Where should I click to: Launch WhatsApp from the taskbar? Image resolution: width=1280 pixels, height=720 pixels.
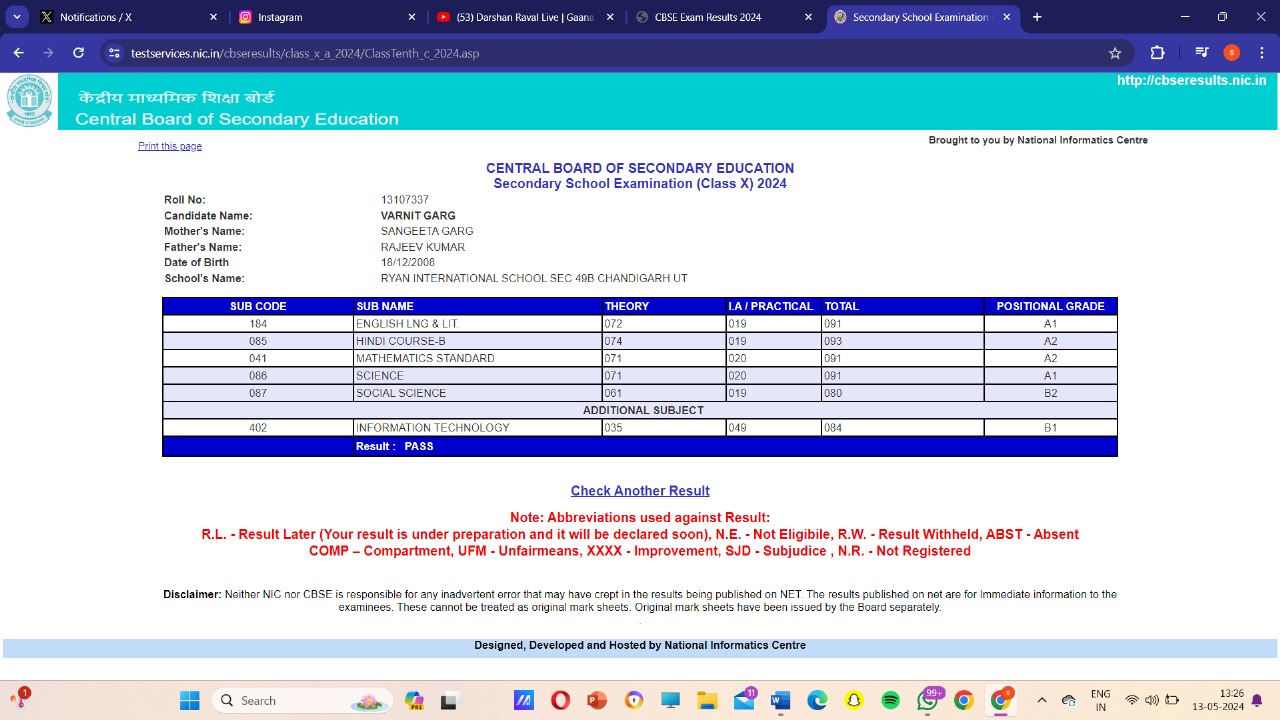coord(927,700)
